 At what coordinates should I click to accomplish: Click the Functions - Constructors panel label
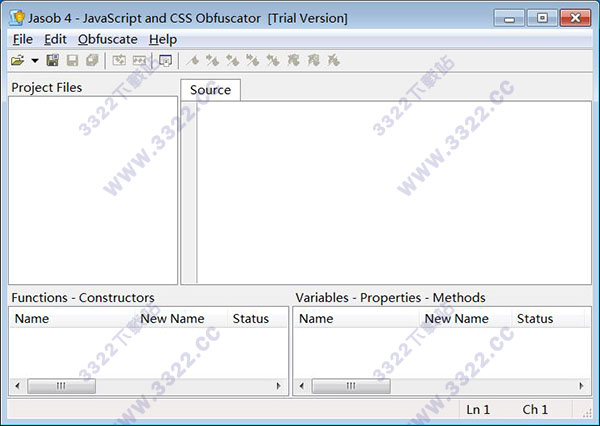(x=83, y=297)
